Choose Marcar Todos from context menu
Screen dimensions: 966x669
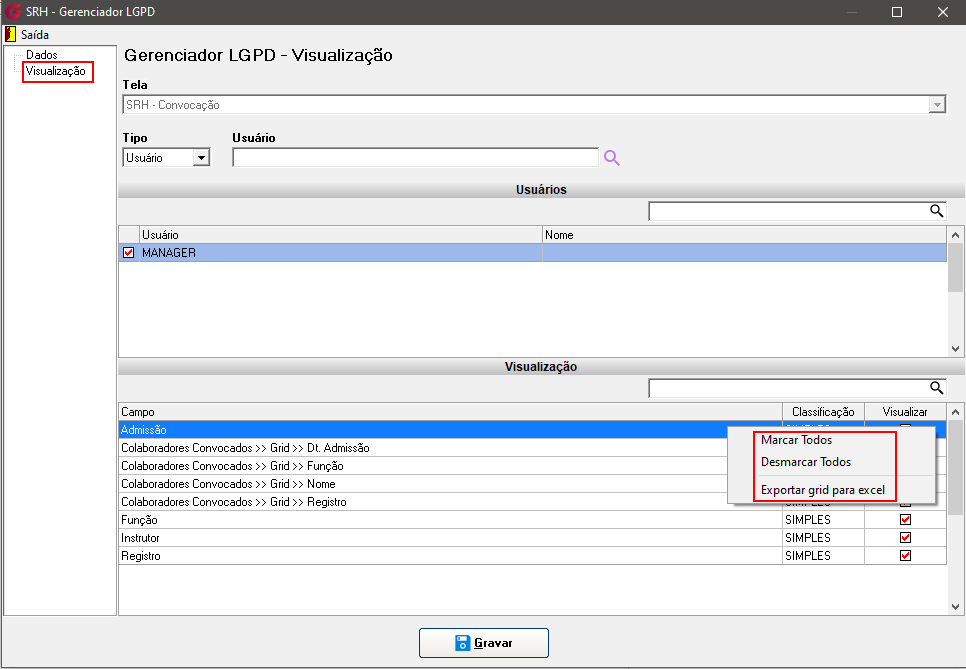[797, 440]
